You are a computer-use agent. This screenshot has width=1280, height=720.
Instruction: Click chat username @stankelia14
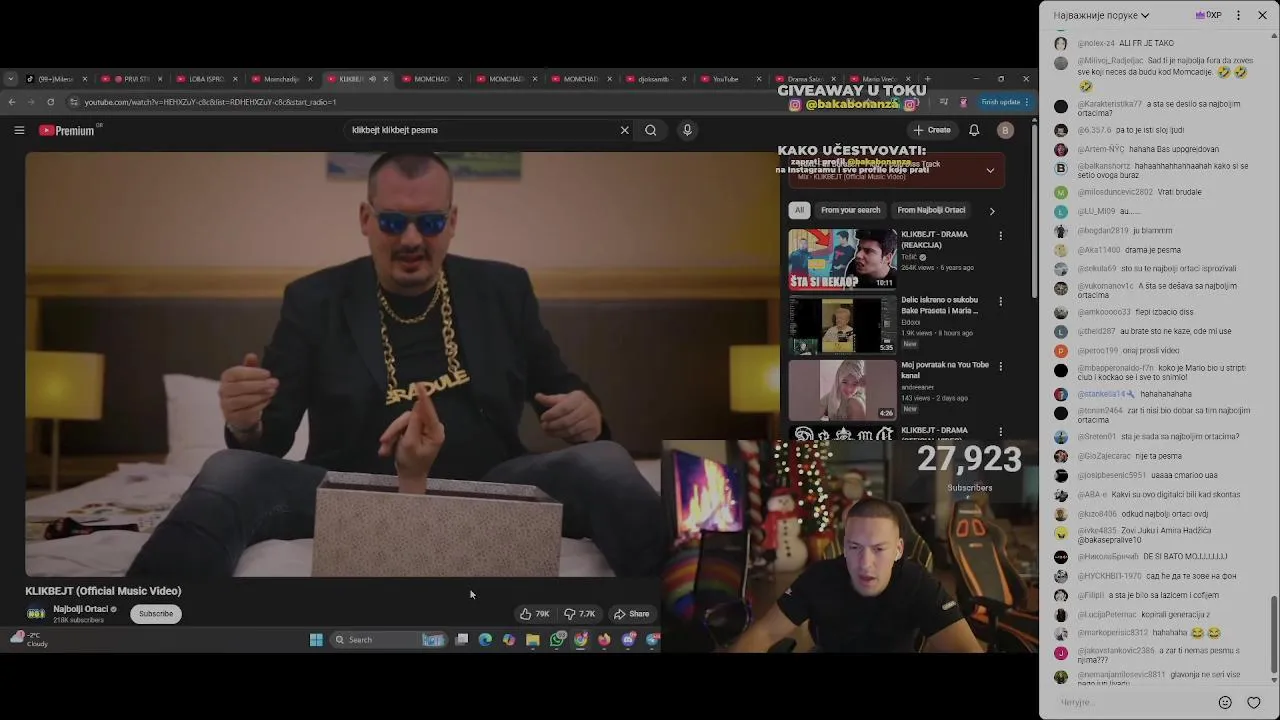[1103, 394]
